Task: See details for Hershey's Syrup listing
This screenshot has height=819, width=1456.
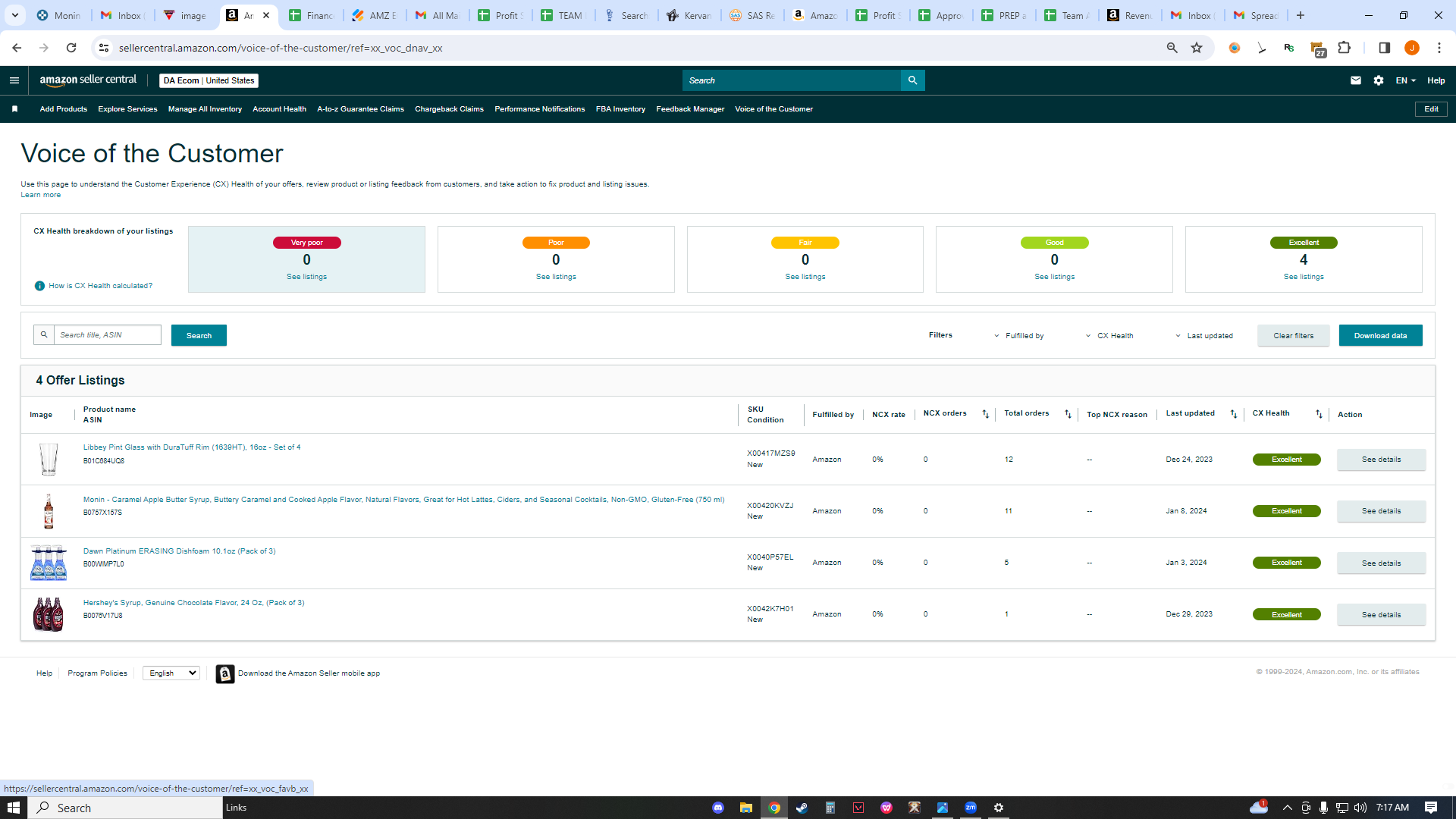Action: tap(1381, 615)
